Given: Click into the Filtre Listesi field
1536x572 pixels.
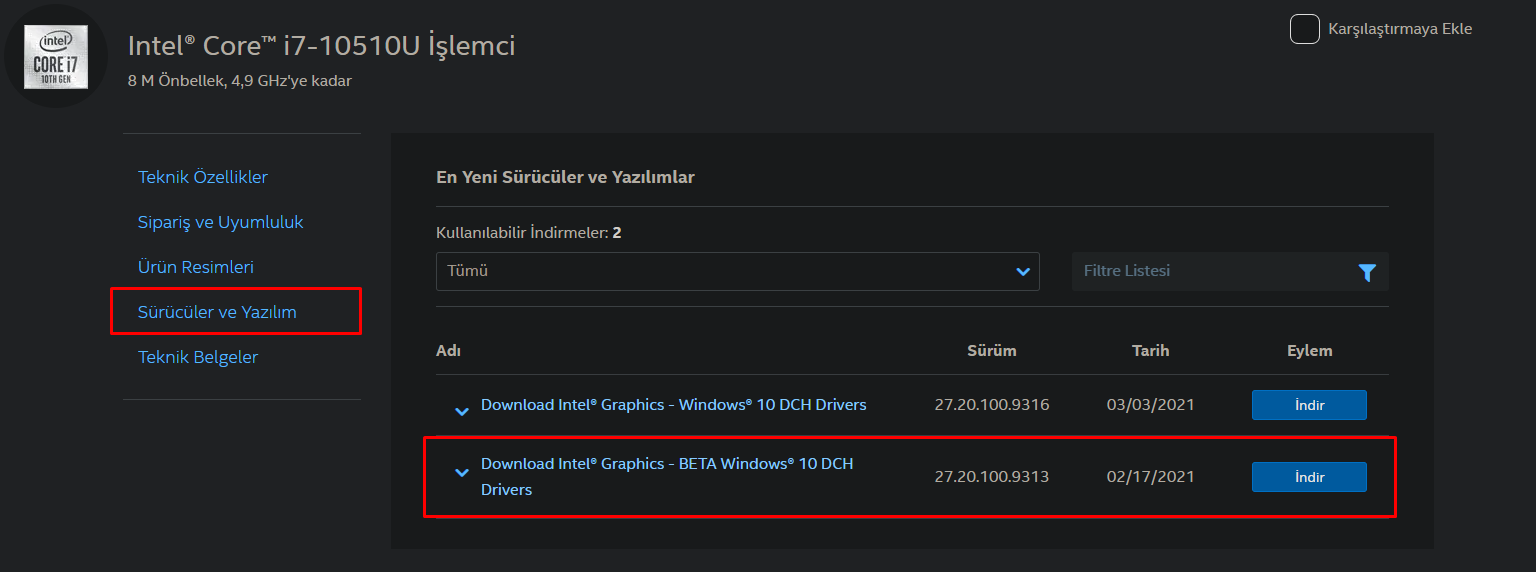Looking at the screenshot, I should point(1210,271).
